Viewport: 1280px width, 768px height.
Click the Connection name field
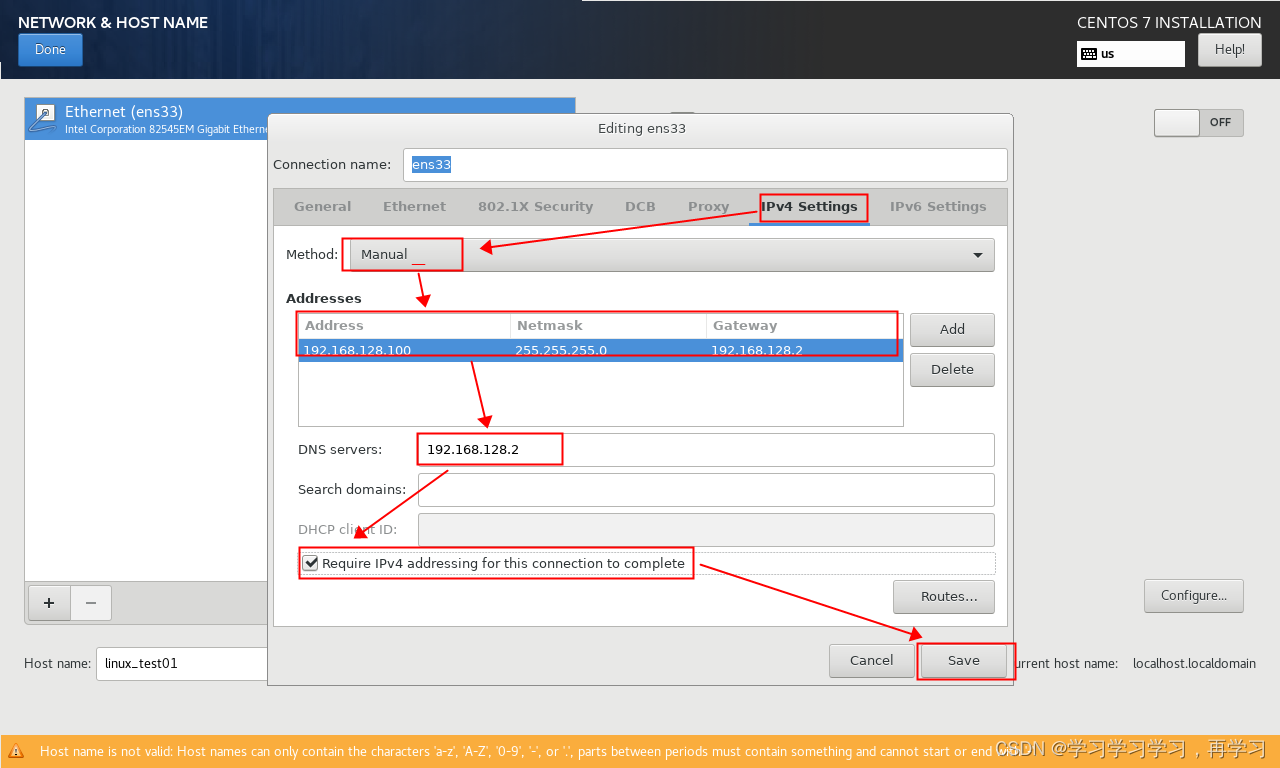coord(705,165)
